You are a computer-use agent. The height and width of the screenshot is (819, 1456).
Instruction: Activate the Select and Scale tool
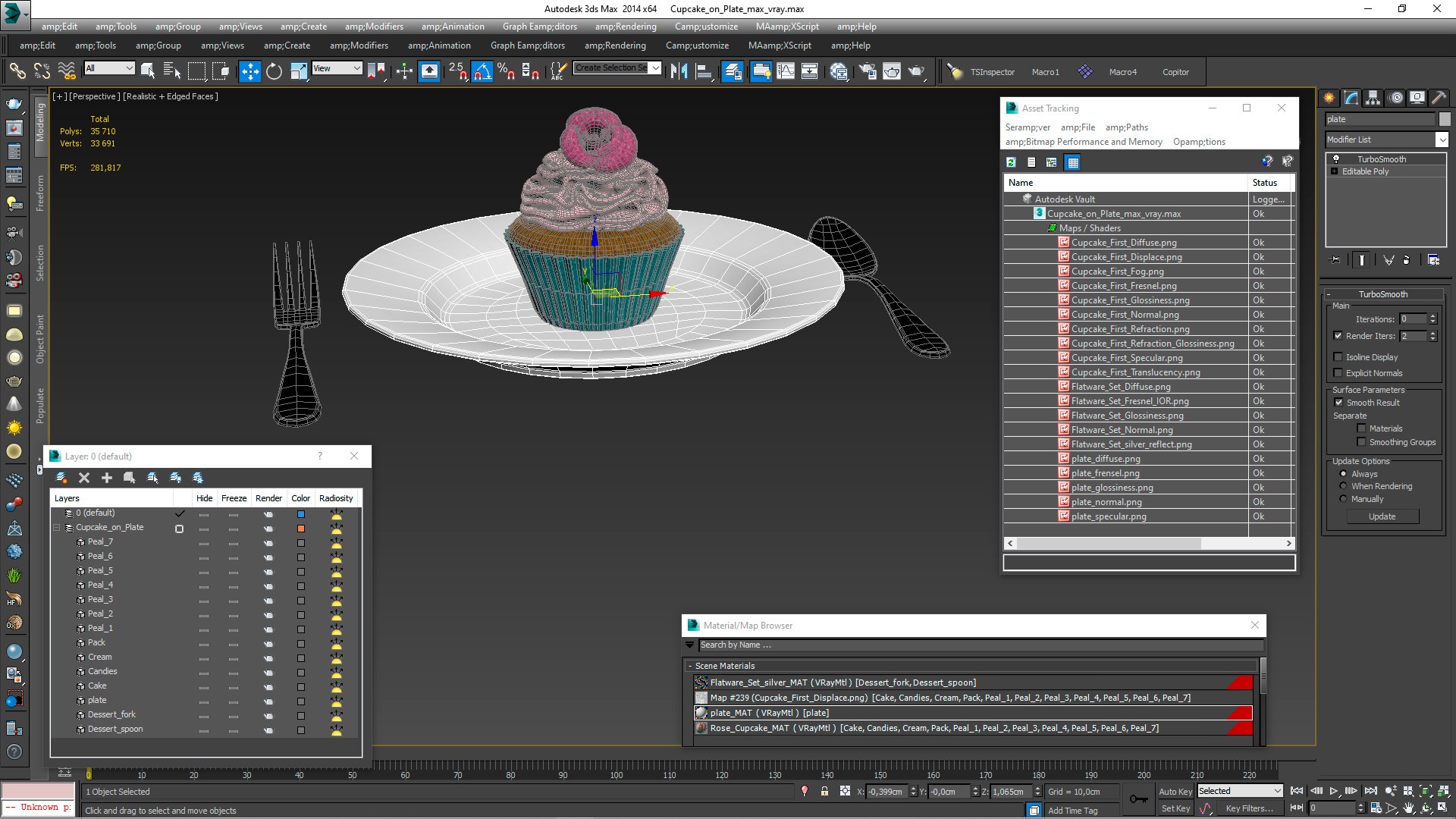[x=299, y=71]
